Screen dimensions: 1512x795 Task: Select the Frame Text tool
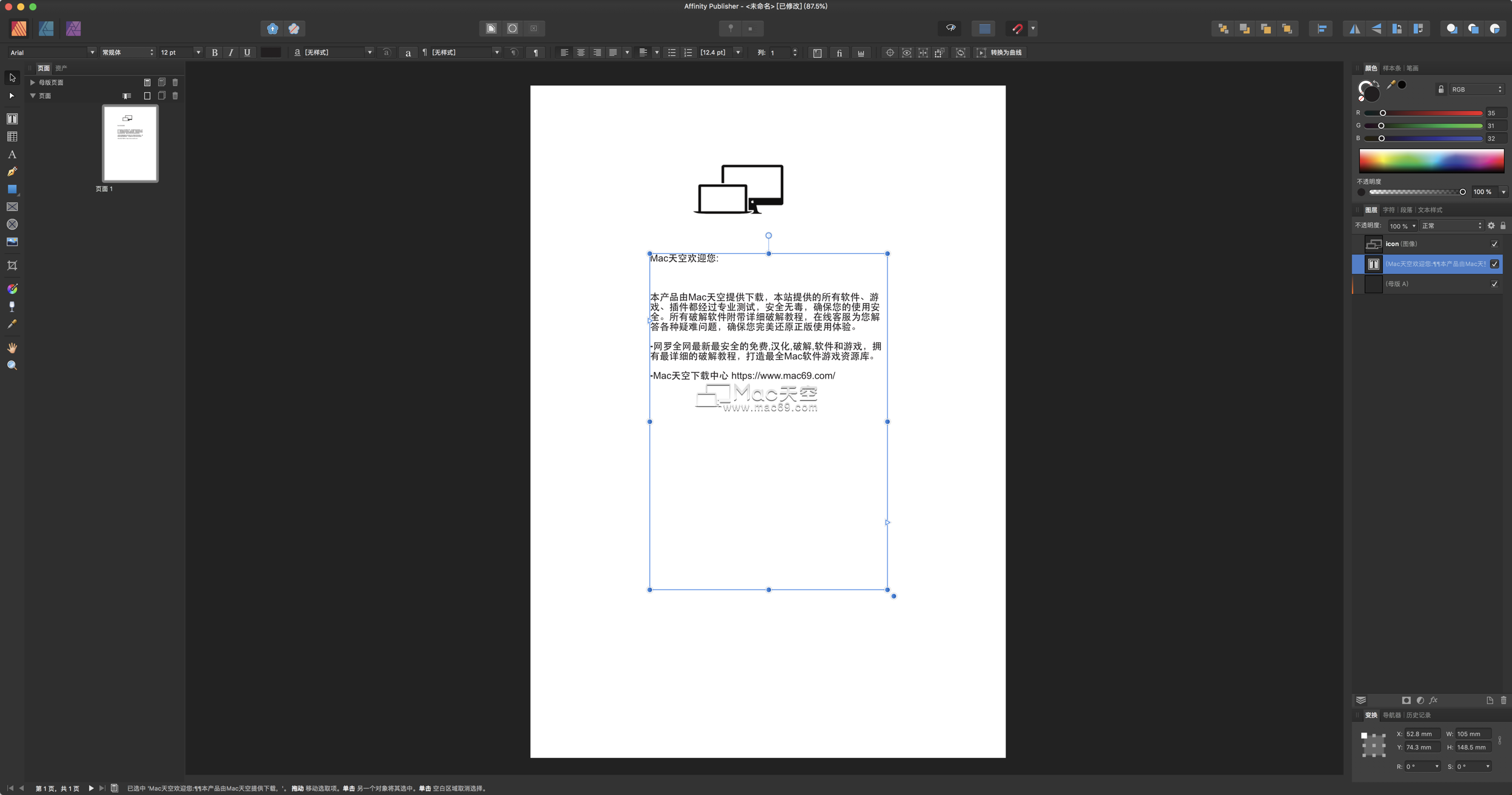12,119
